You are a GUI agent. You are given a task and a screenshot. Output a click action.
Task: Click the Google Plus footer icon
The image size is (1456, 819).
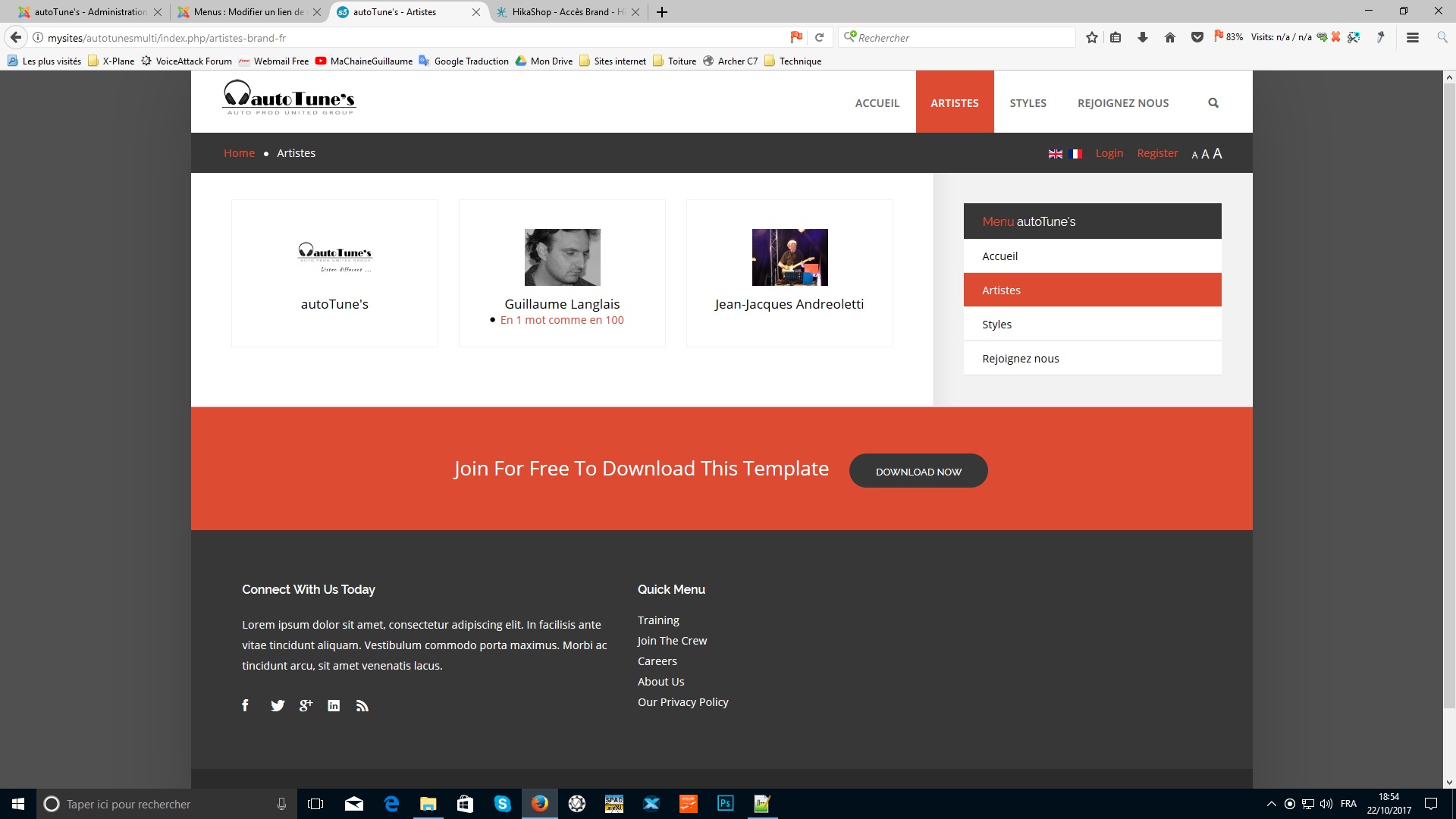pyautogui.click(x=306, y=705)
